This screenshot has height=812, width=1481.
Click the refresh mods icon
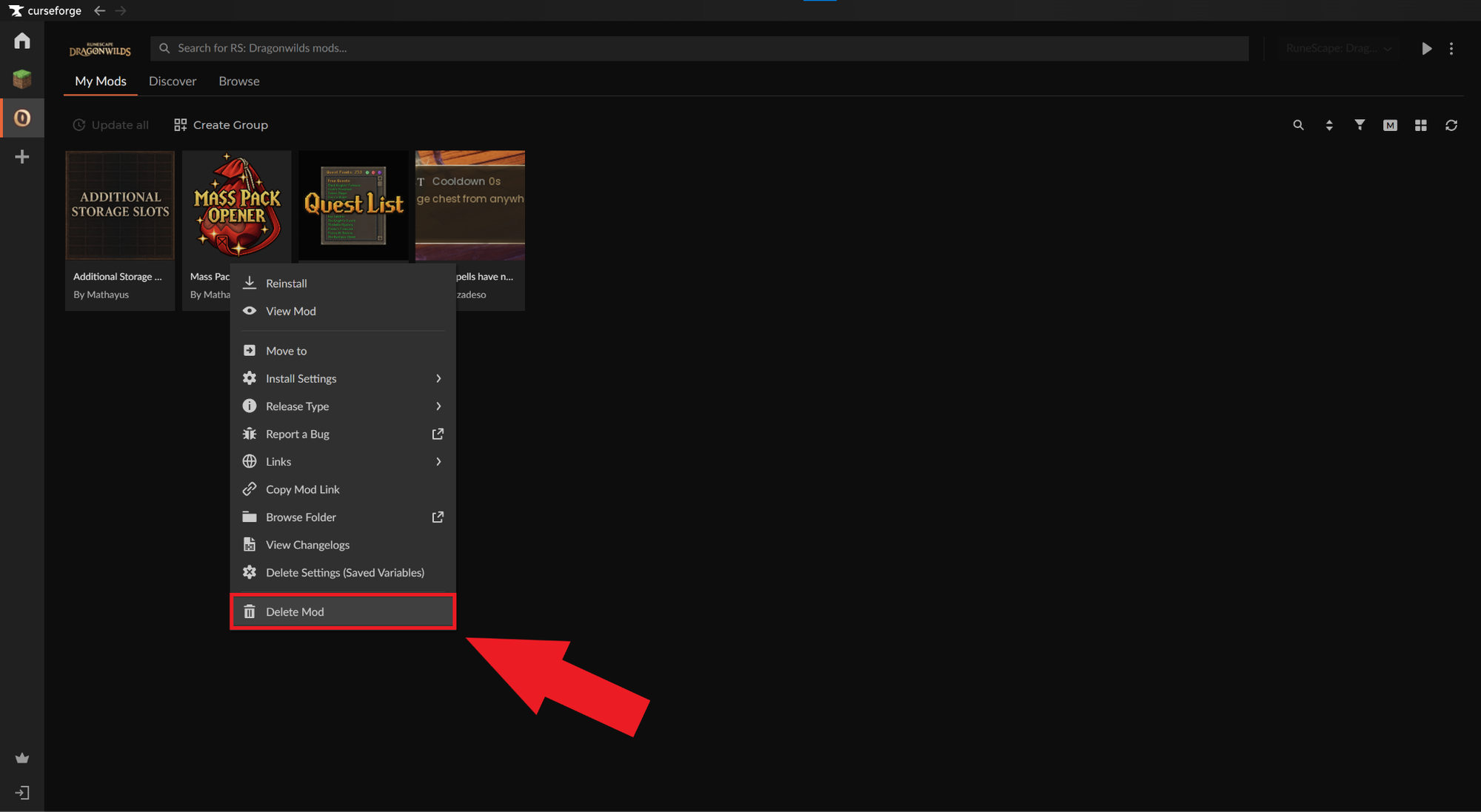(x=1451, y=125)
